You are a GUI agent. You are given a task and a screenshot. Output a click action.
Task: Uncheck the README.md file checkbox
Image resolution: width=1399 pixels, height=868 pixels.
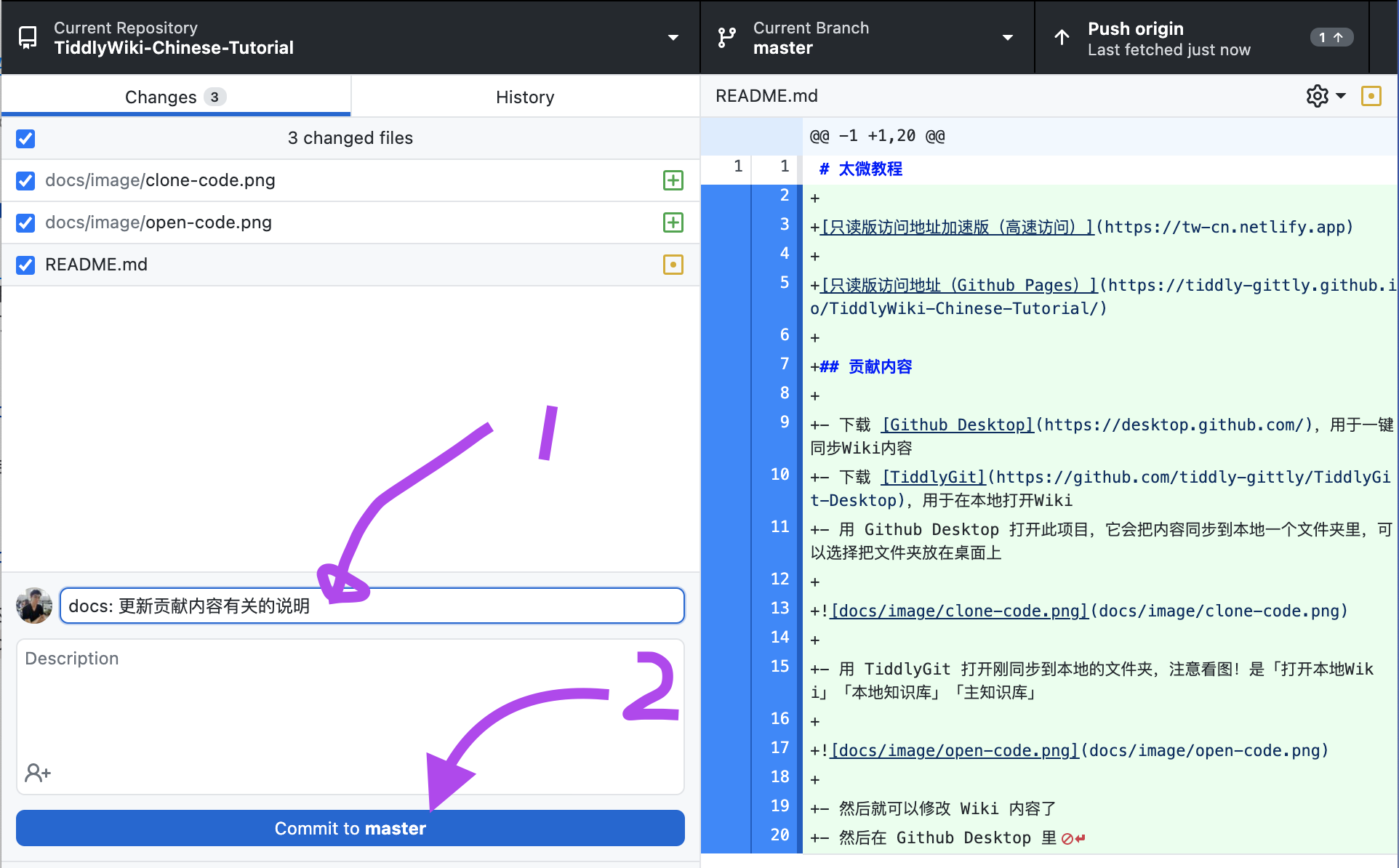25,265
